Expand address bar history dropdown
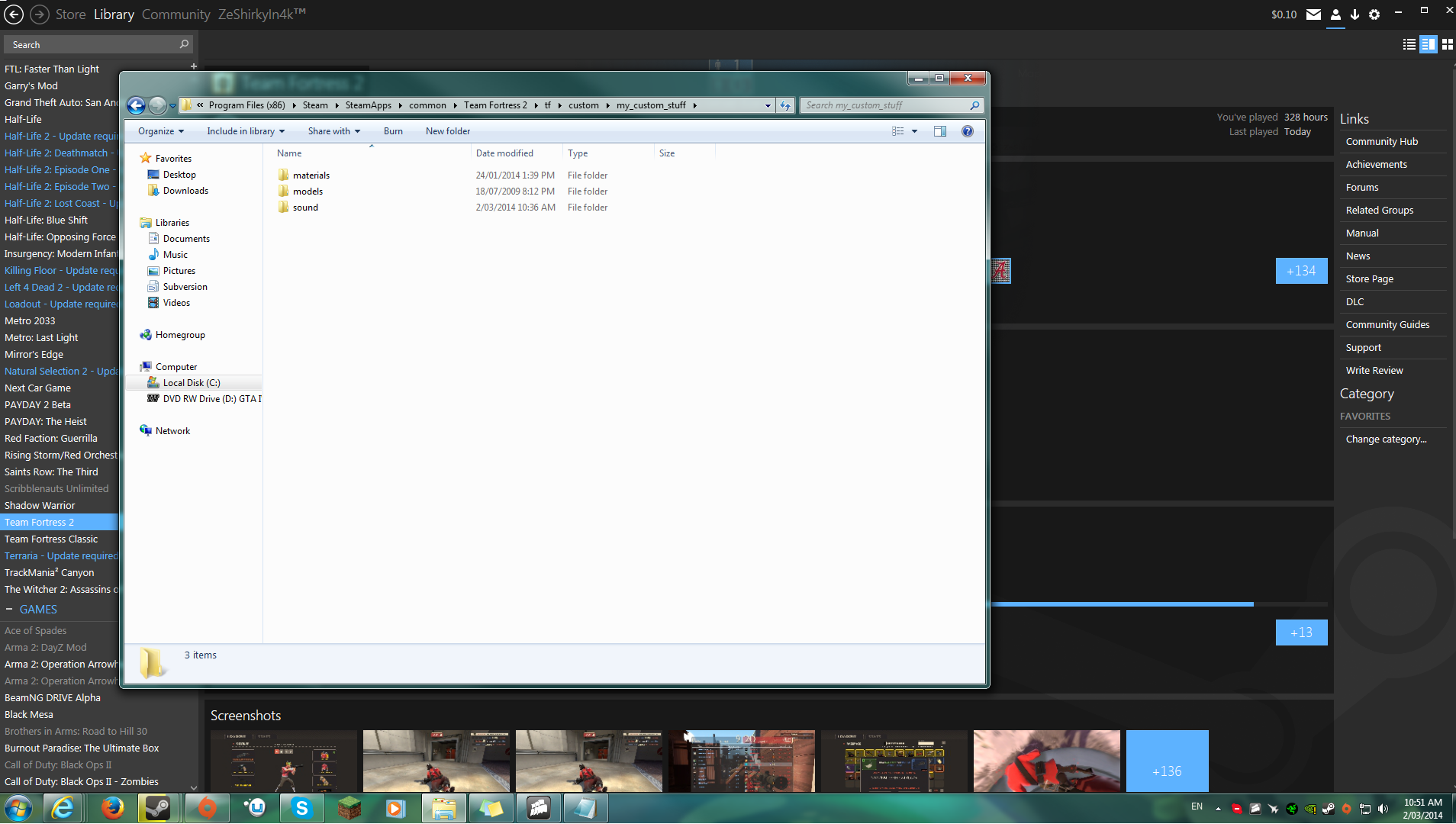Image resolution: width=1456 pixels, height=824 pixels. [768, 105]
